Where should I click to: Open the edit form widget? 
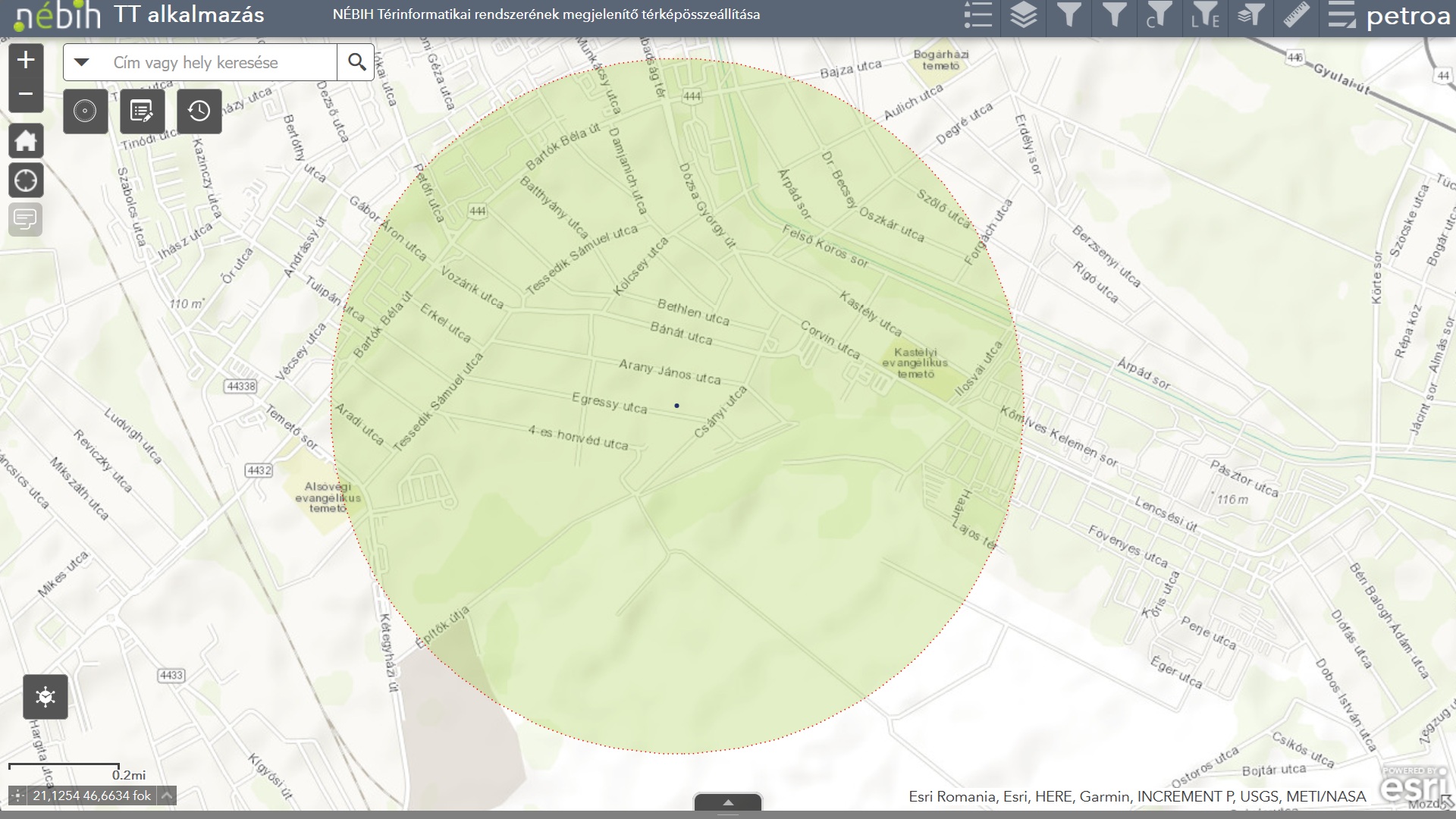(x=142, y=111)
